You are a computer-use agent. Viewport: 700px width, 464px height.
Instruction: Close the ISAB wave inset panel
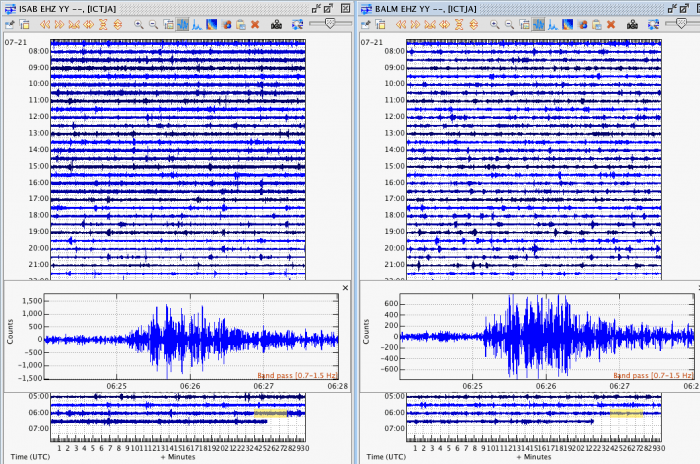(x=345, y=288)
